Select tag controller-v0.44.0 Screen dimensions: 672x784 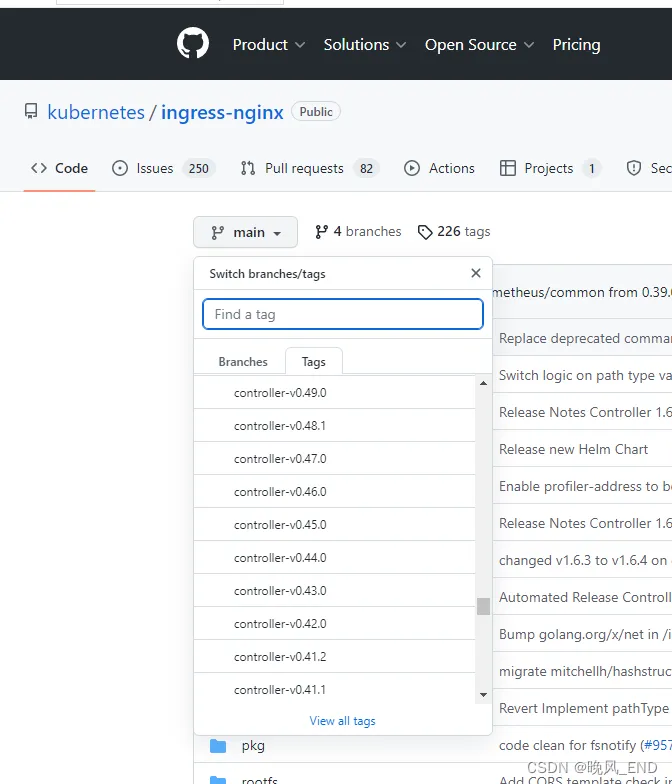click(334, 558)
